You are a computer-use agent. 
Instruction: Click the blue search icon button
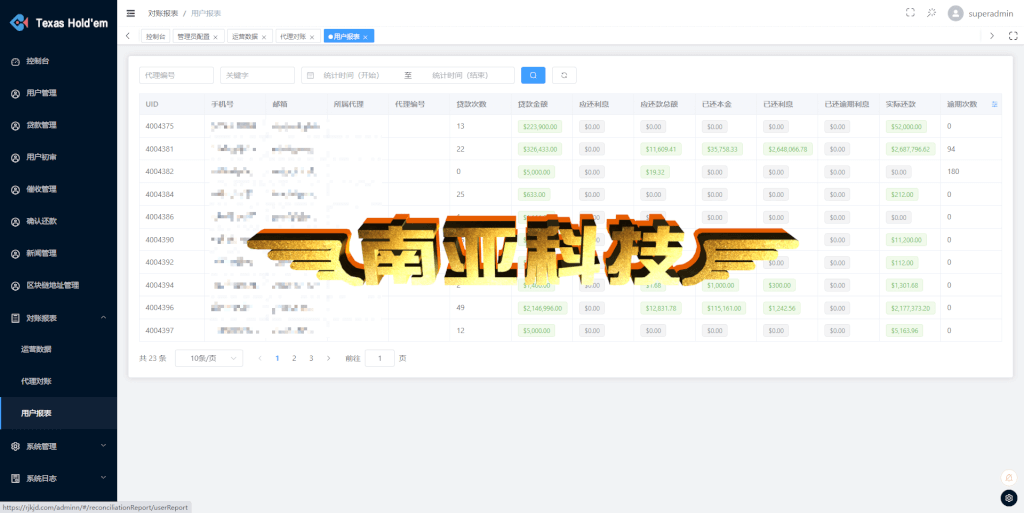click(x=533, y=75)
